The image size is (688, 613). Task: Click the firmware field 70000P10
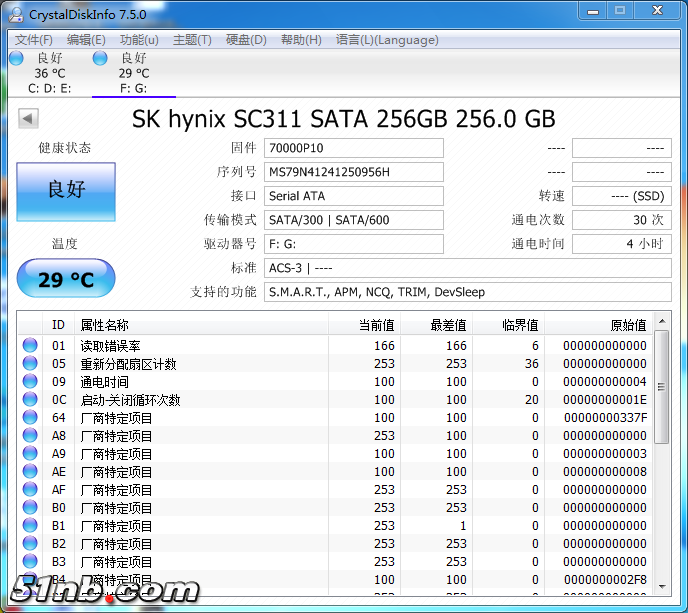pos(354,148)
